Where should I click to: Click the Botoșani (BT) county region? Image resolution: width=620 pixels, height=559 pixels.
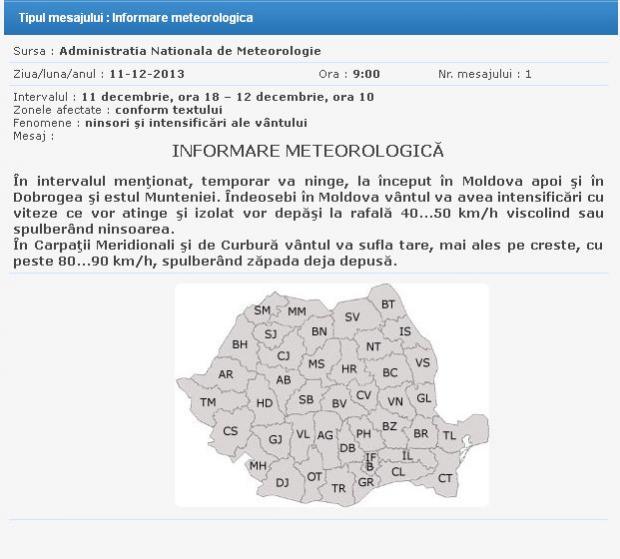coord(388,304)
